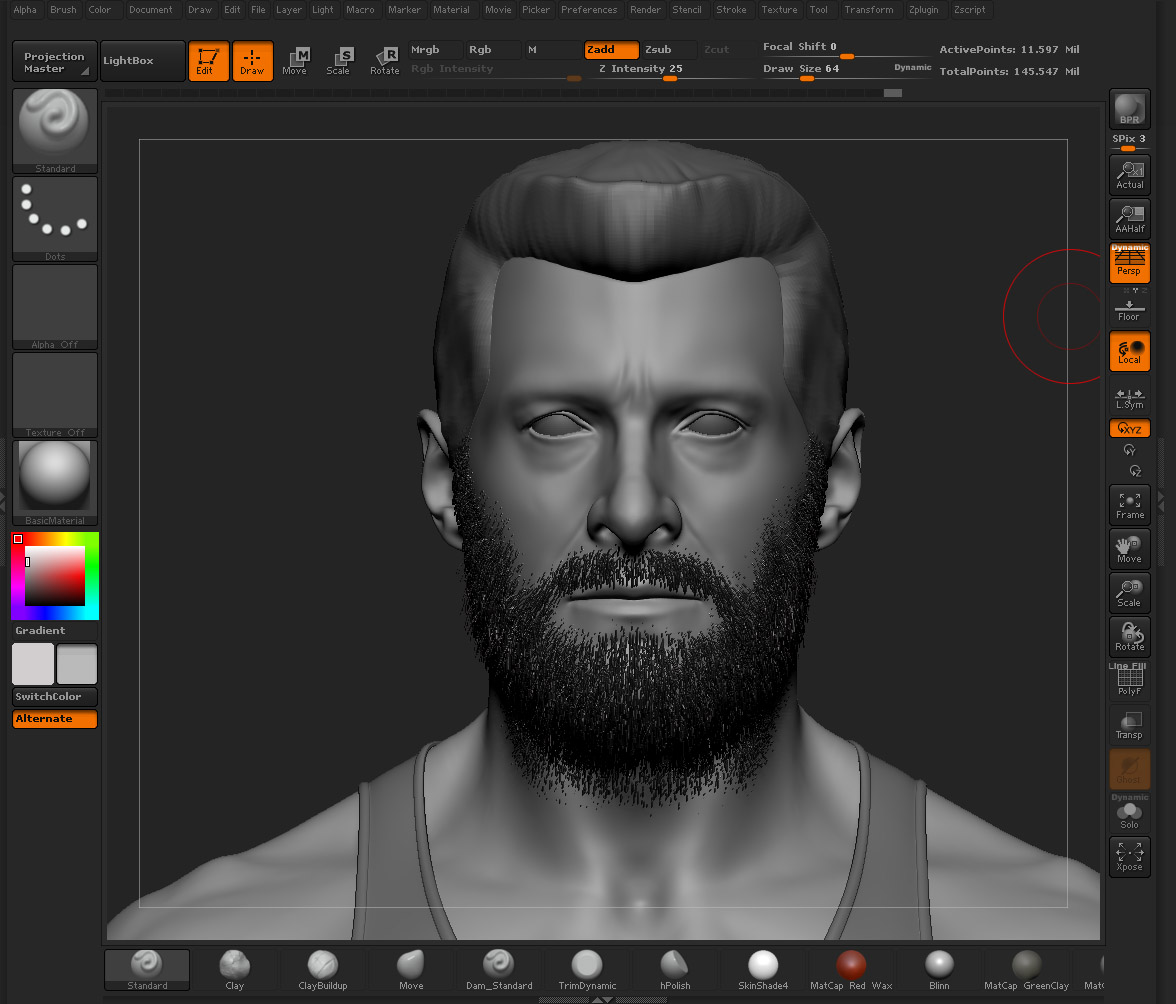The height and width of the screenshot is (1004, 1176).
Task: Open the BasicMaterial picker
Action: click(x=55, y=483)
